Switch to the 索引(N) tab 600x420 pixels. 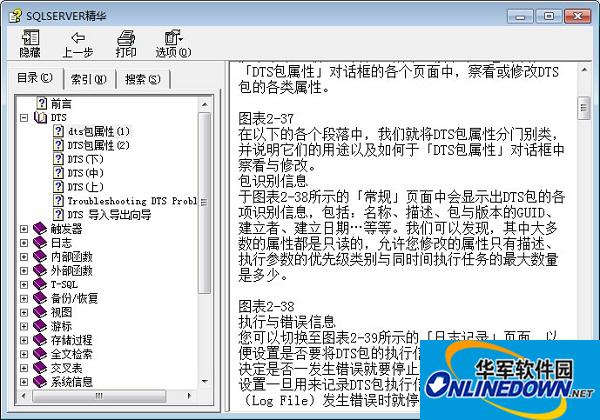click(89, 80)
